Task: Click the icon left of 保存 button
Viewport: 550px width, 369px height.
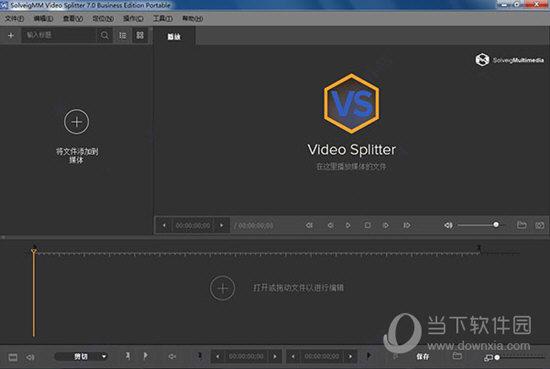Action: pos(395,357)
